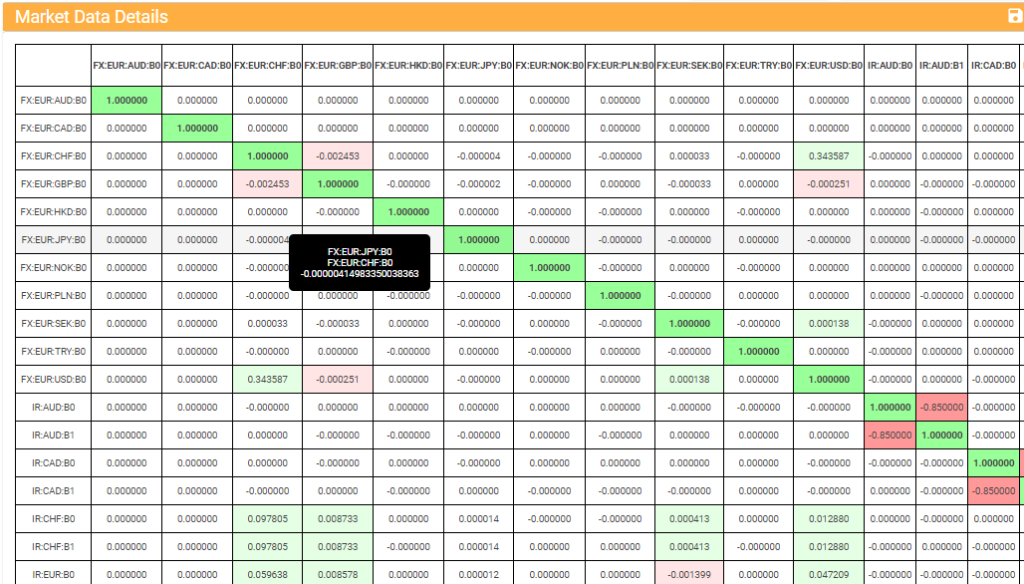Click the green 1.000000 cell in FX:EUR:PLN:B0 row
This screenshot has height=584, width=1024.
(620, 296)
